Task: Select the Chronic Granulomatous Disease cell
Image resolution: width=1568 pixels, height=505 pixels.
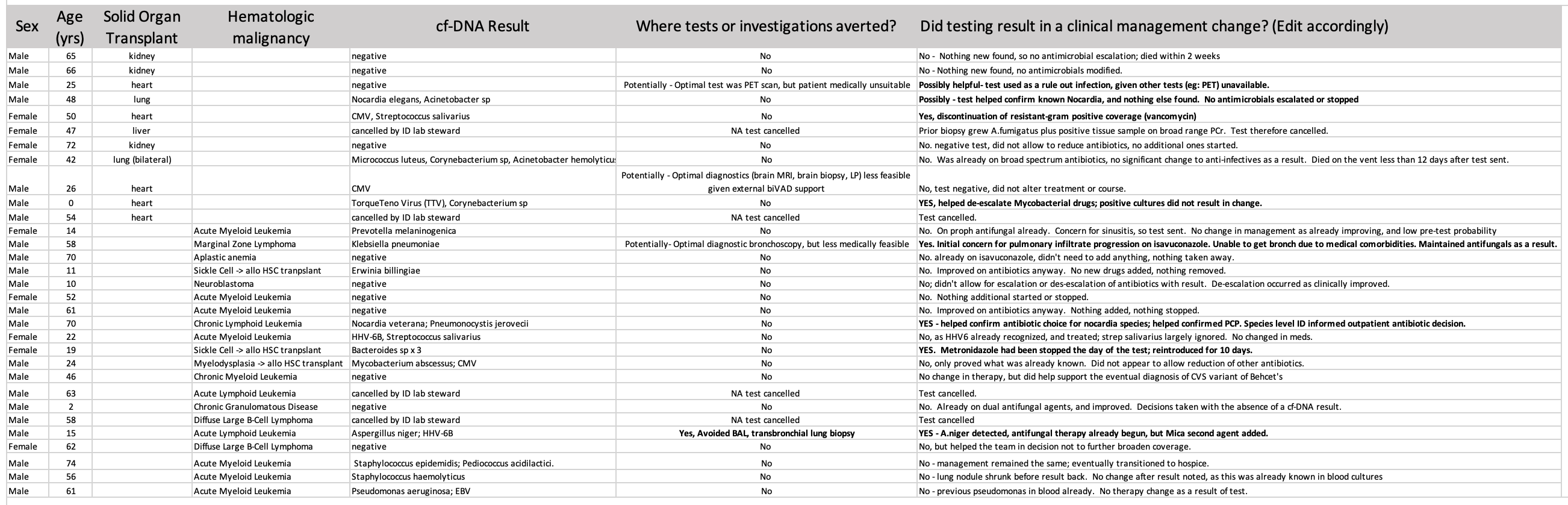Action: pyautogui.click(x=256, y=407)
